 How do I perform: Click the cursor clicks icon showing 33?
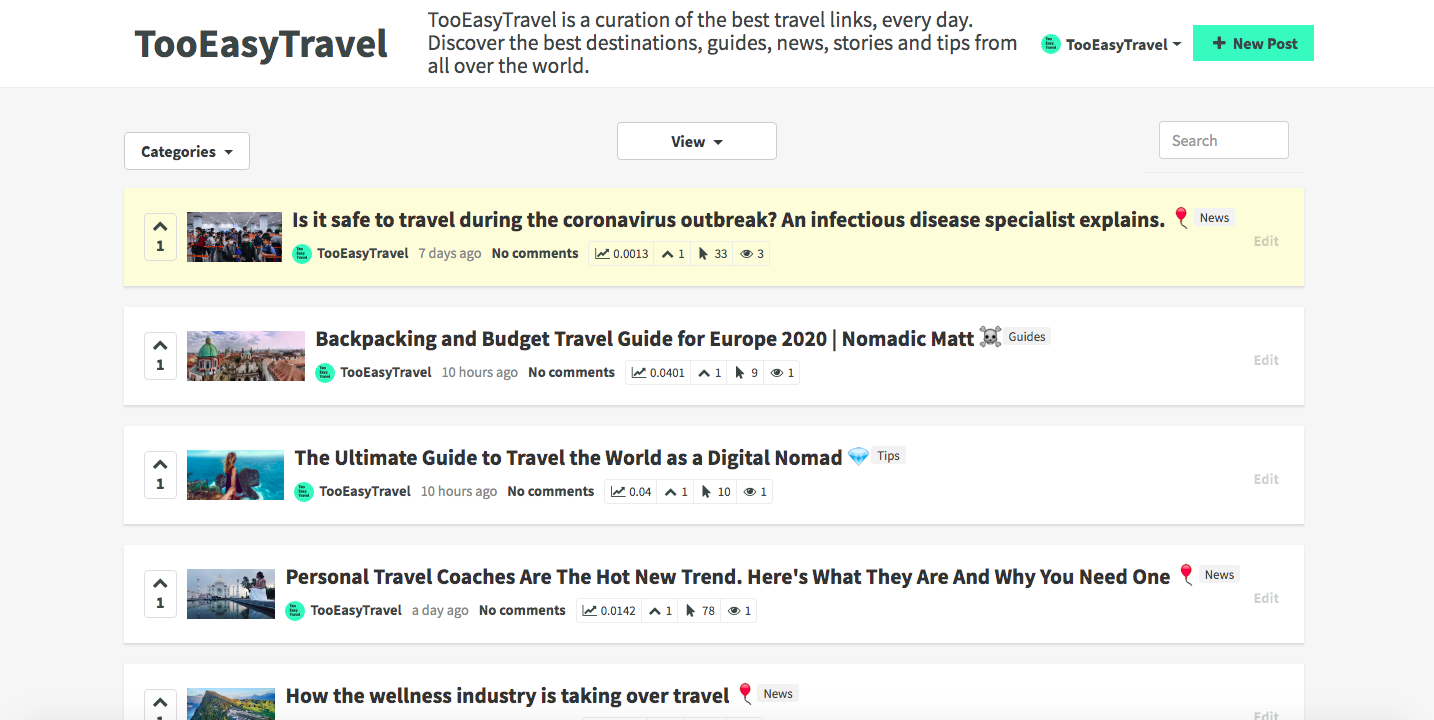[712, 253]
